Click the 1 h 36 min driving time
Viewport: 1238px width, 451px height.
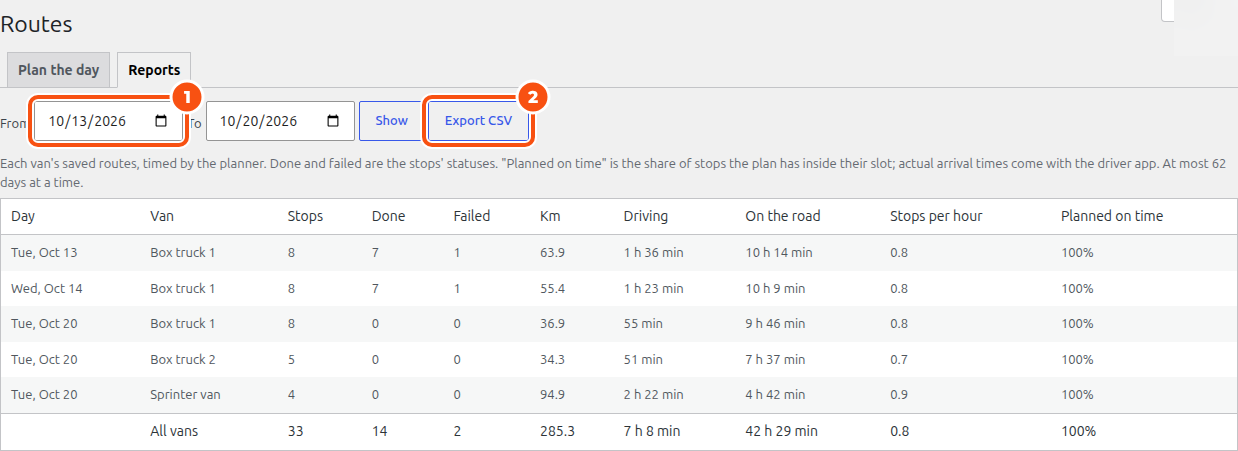click(x=653, y=253)
